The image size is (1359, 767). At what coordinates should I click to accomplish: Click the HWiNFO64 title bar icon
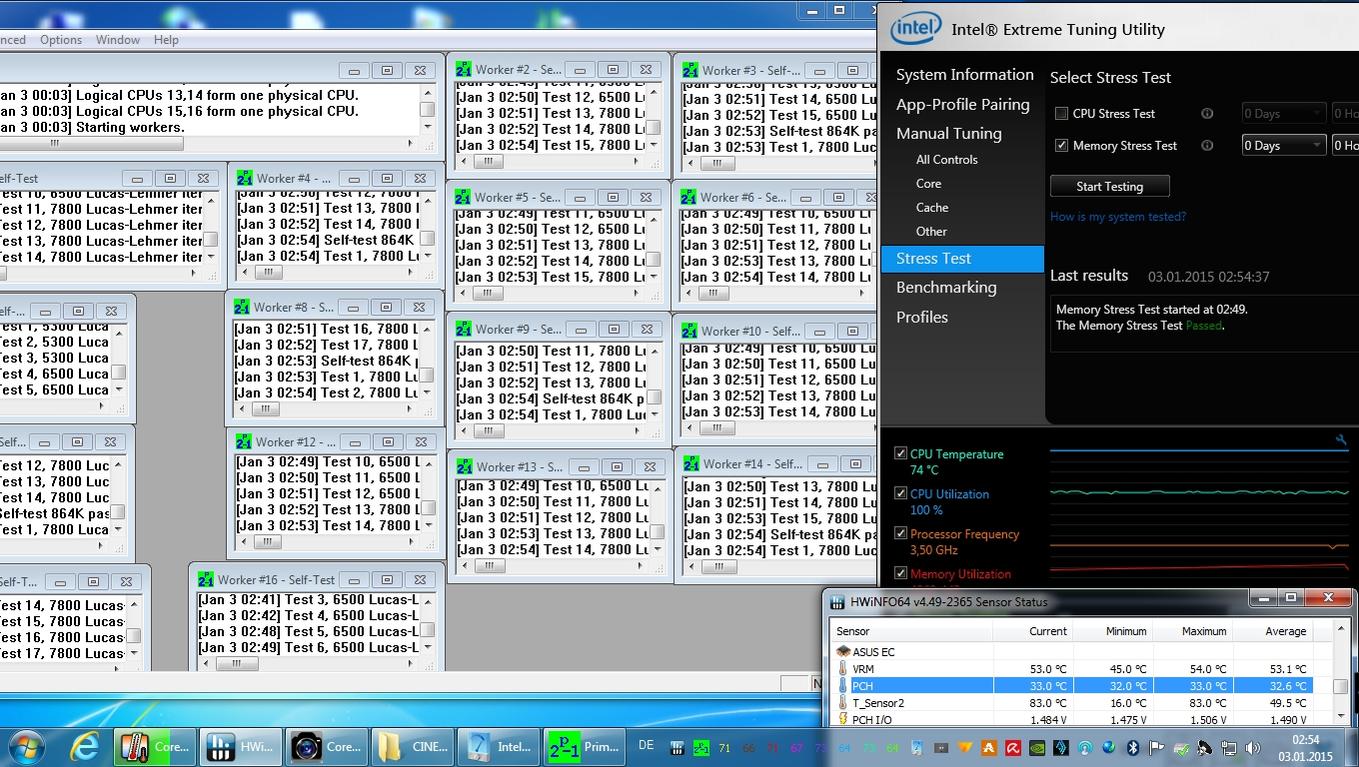(x=837, y=602)
